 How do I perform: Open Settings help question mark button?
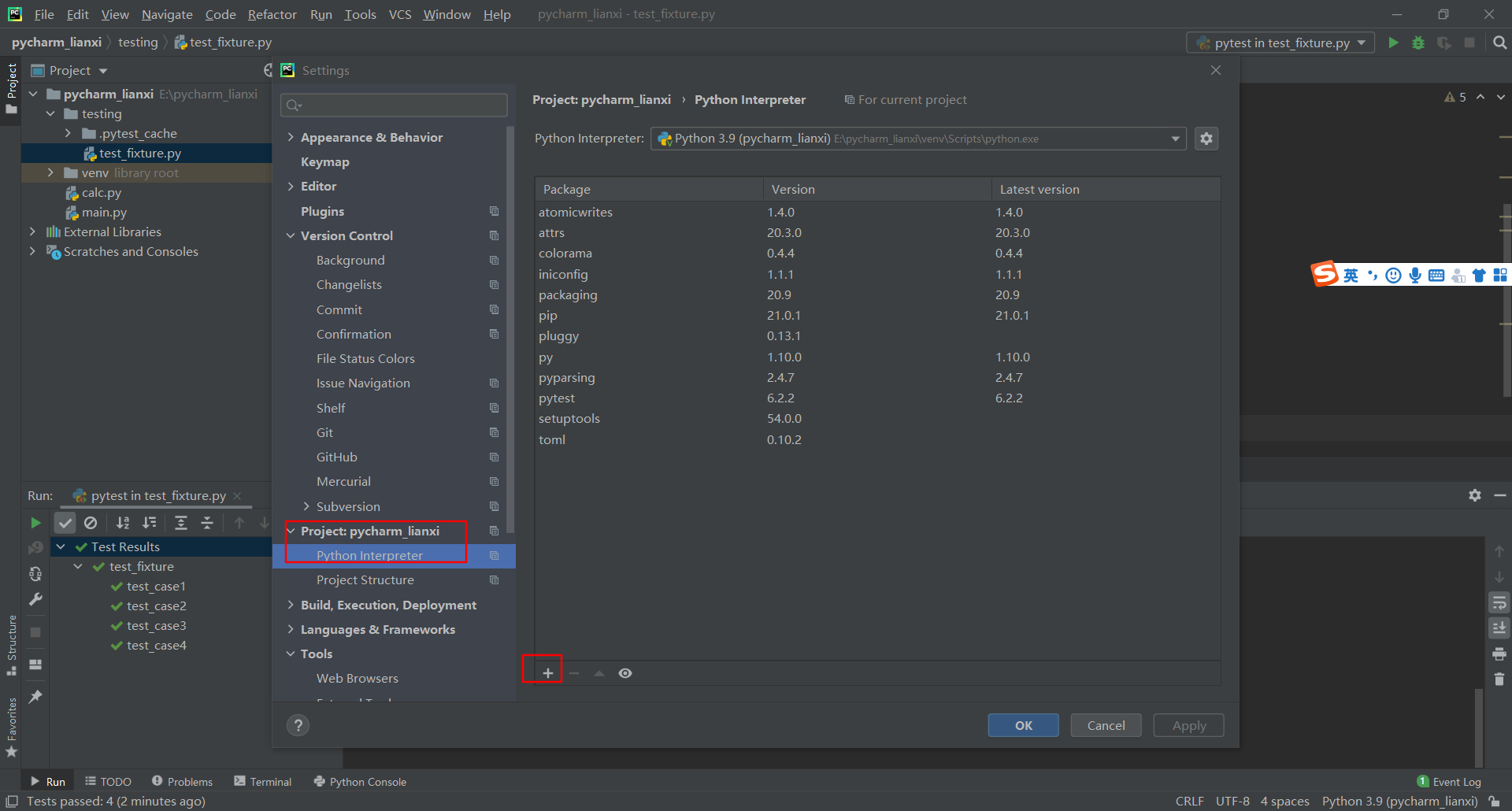[x=298, y=725]
